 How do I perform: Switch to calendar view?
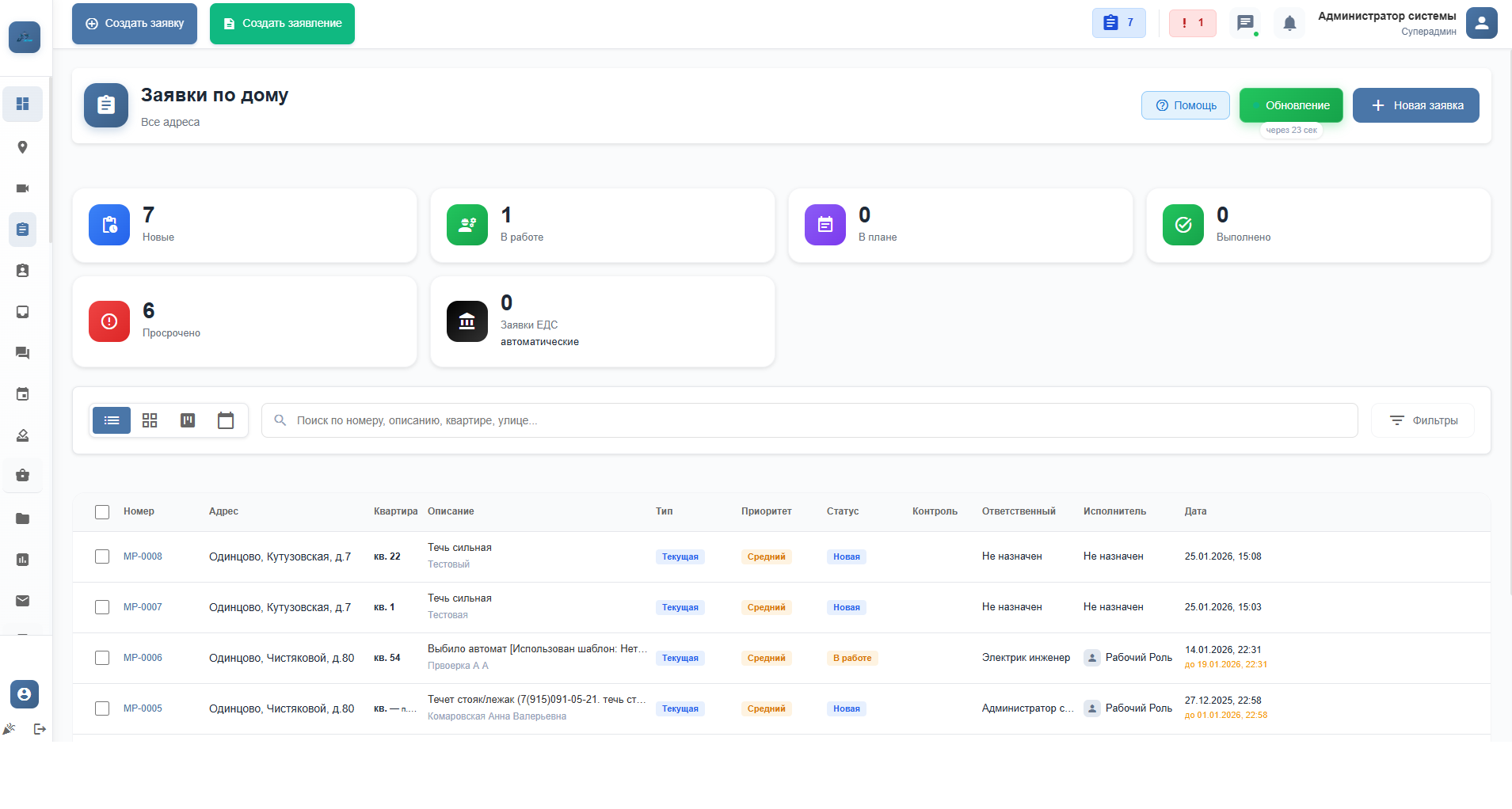click(x=226, y=420)
